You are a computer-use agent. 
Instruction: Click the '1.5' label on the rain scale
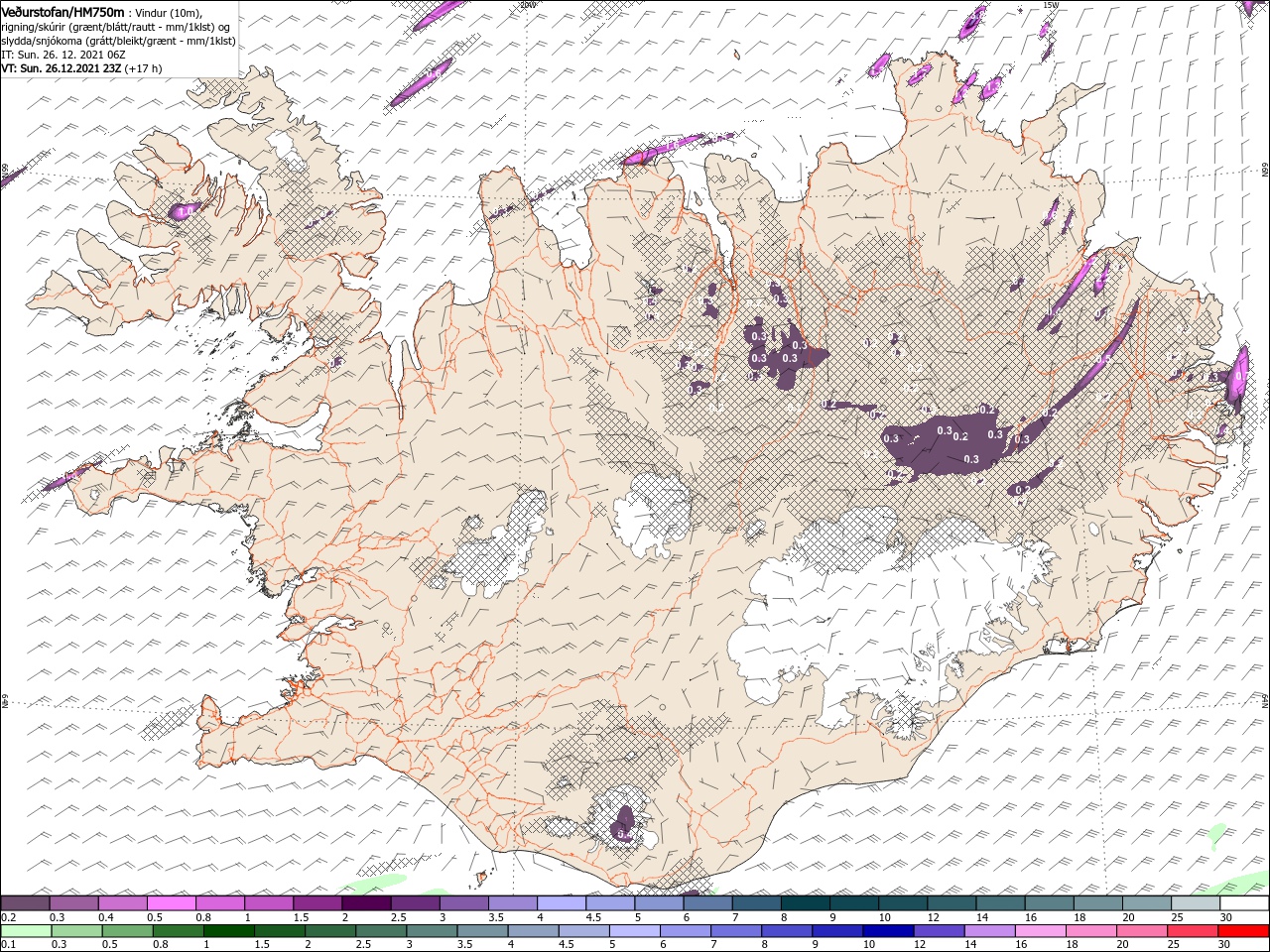(x=262, y=944)
